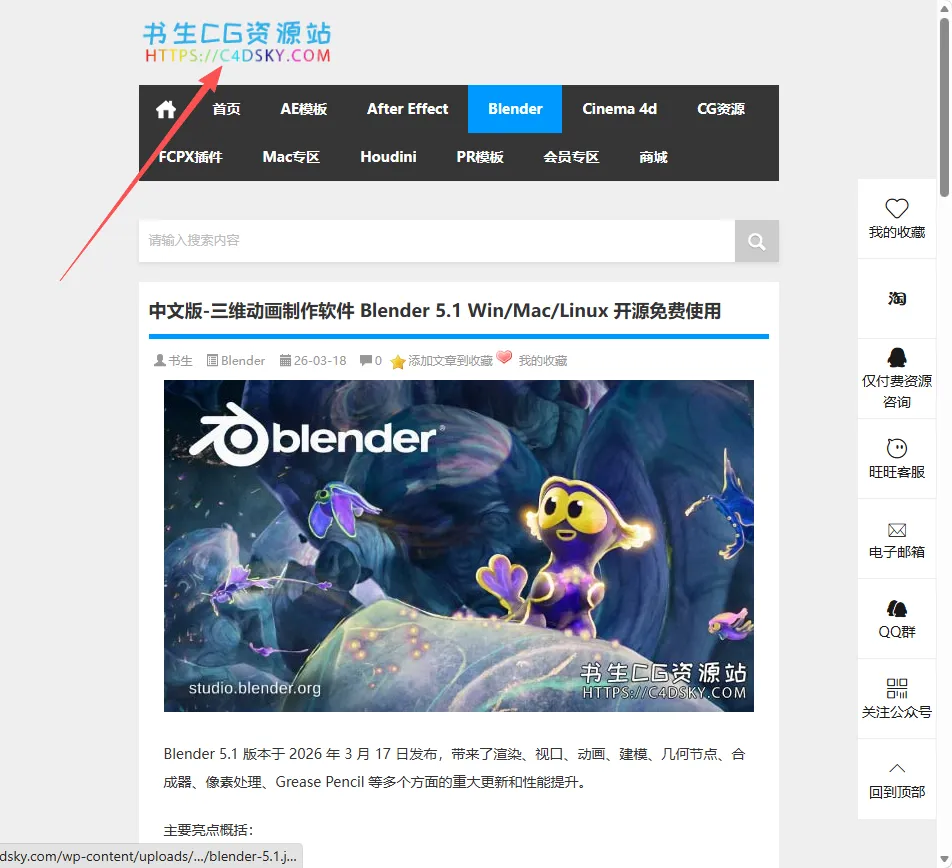Select After Effect in navigation bar

tap(407, 109)
